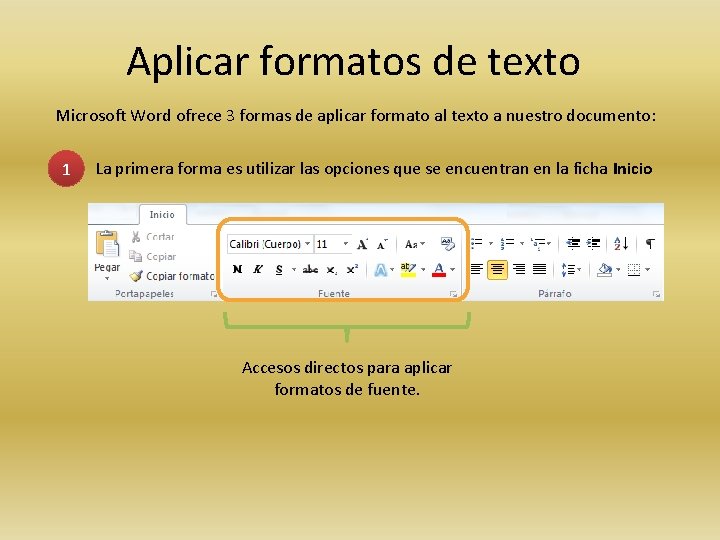
Task: Click the grow font icon
Action: point(362,244)
